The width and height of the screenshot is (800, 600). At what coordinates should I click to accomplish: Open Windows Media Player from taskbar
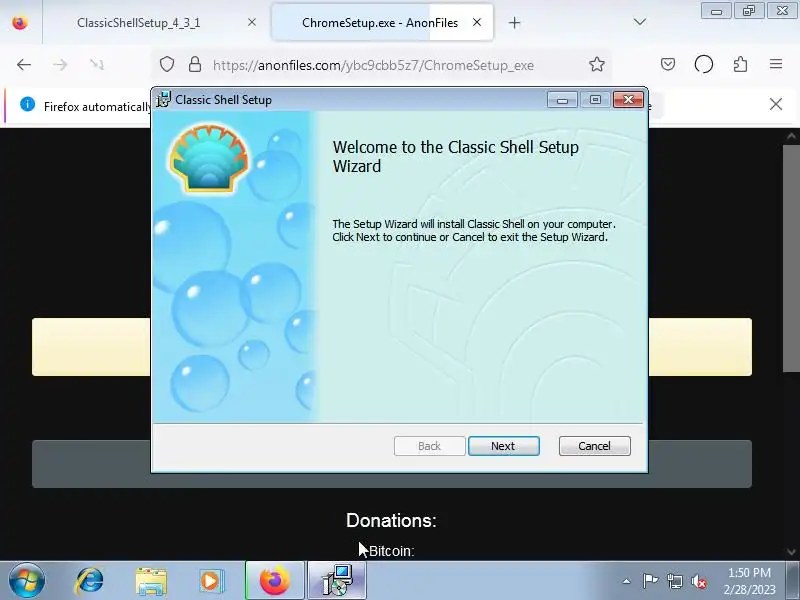coord(211,581)
